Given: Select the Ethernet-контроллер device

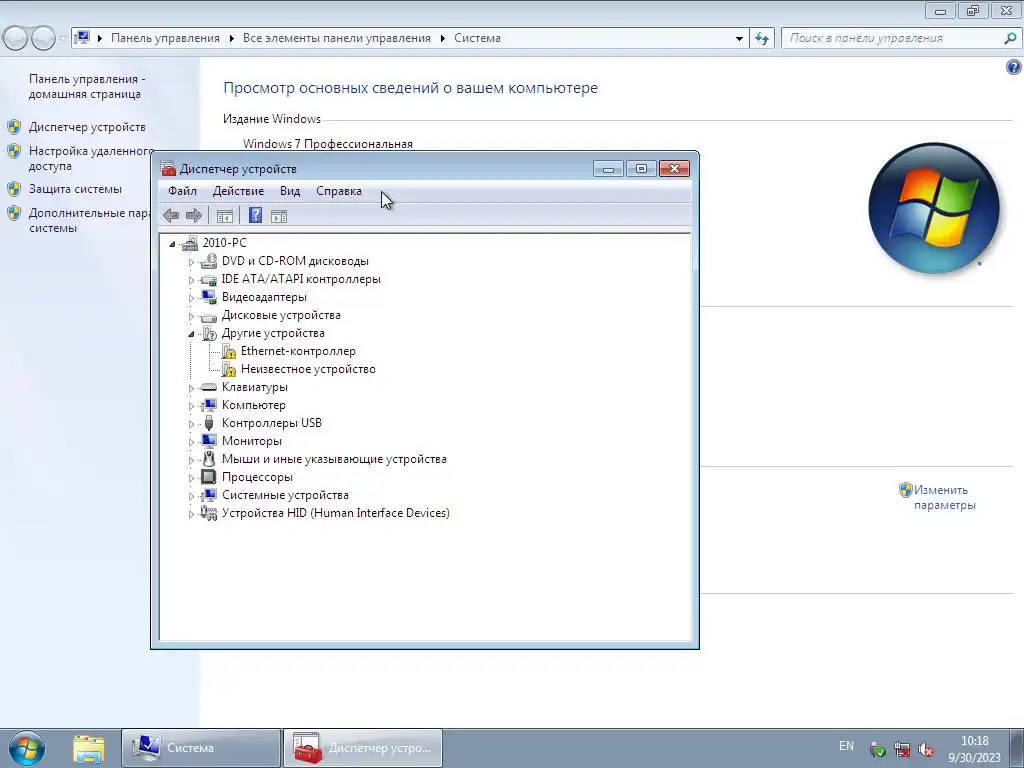Looking at the screenshot, I should pyautogui.click(x=298, y=351).
